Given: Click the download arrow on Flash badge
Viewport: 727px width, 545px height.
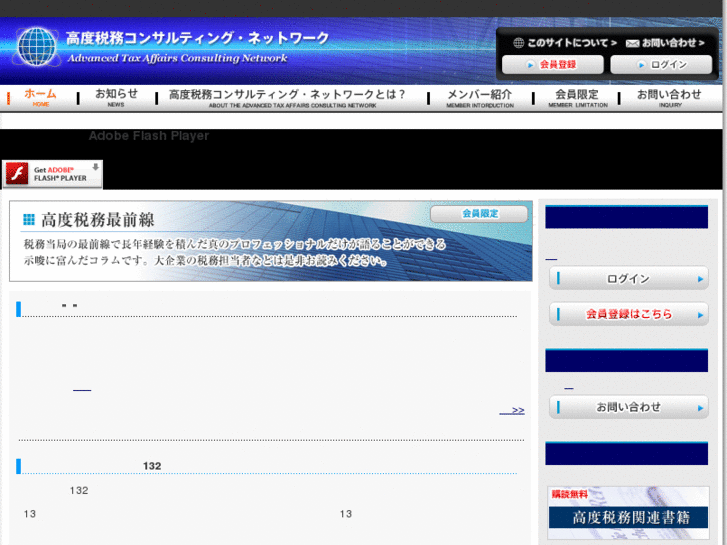Looking at the screenshot, I should point(96,167).
